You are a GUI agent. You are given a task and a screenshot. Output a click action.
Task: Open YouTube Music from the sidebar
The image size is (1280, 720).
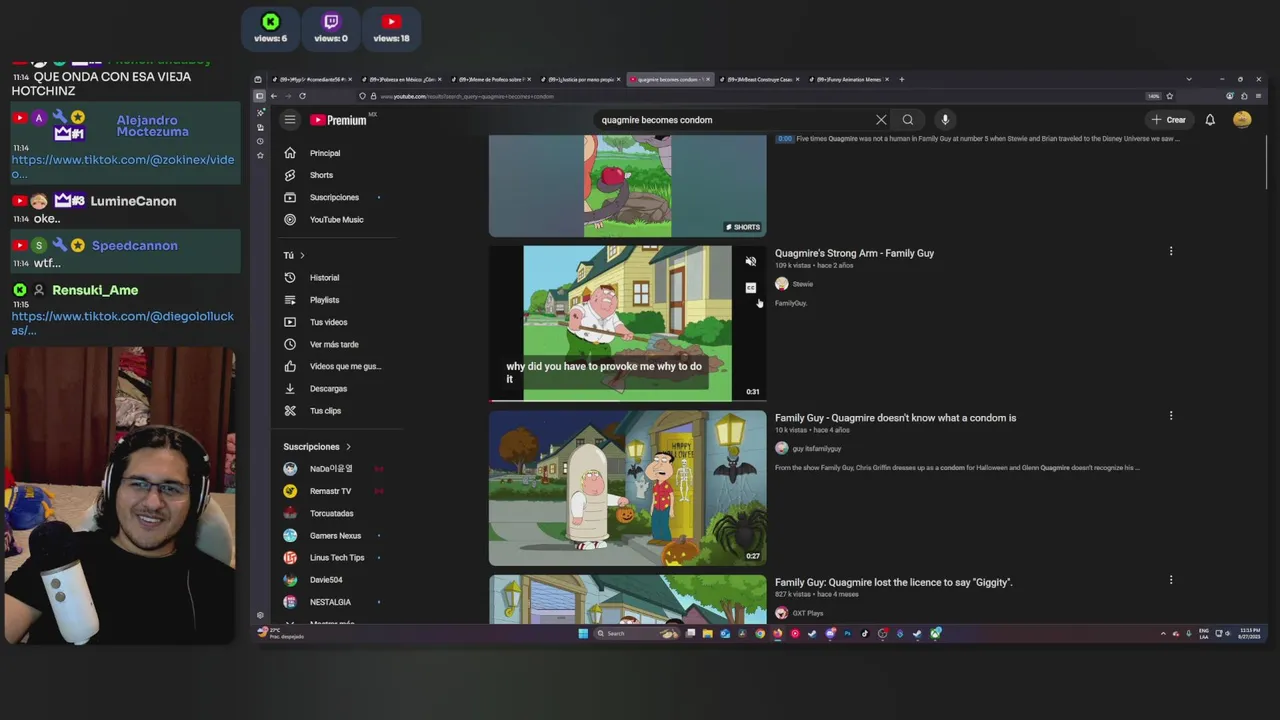[x=335, y=219]
